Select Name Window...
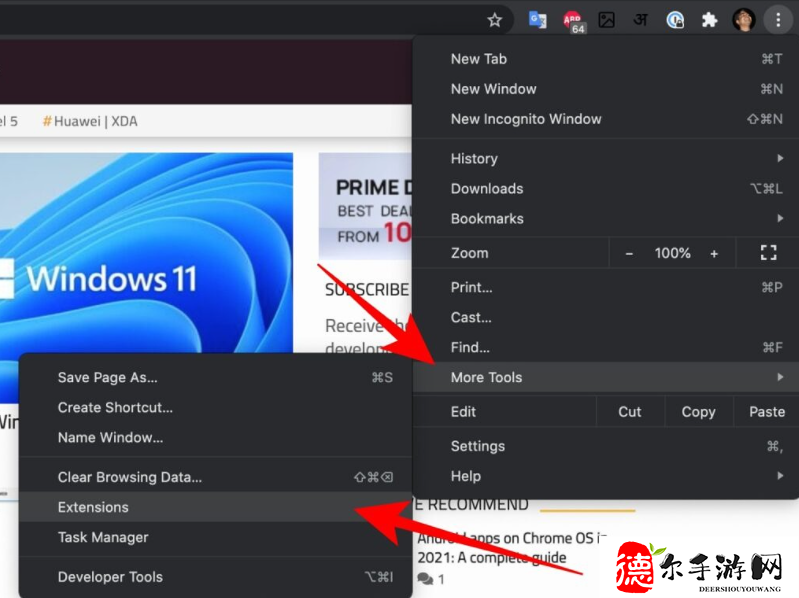This screenshot has height=598, width=799. pos(216,438)
